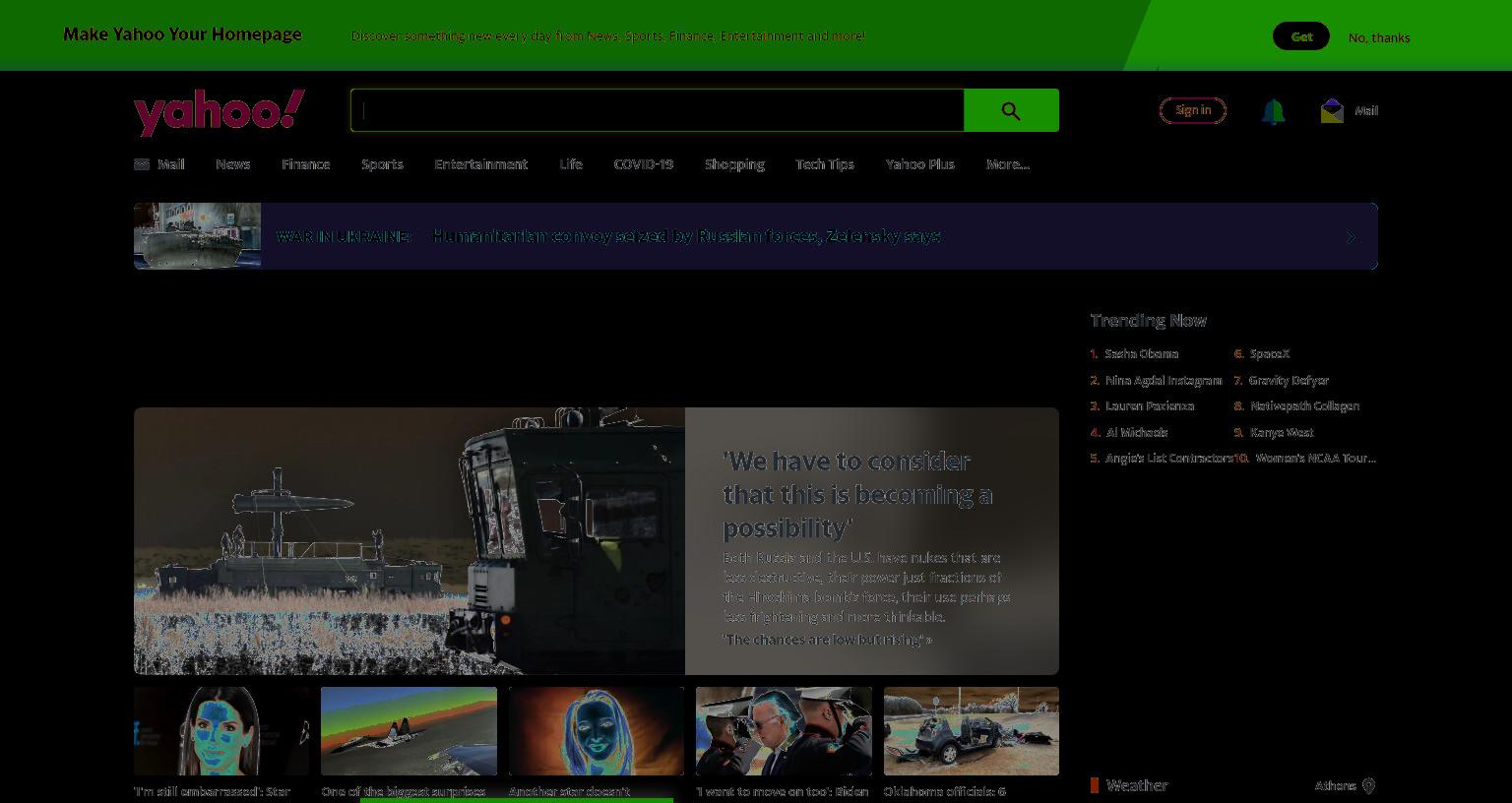
Task: Open the Sports navigation item
Action: point(382,164)
